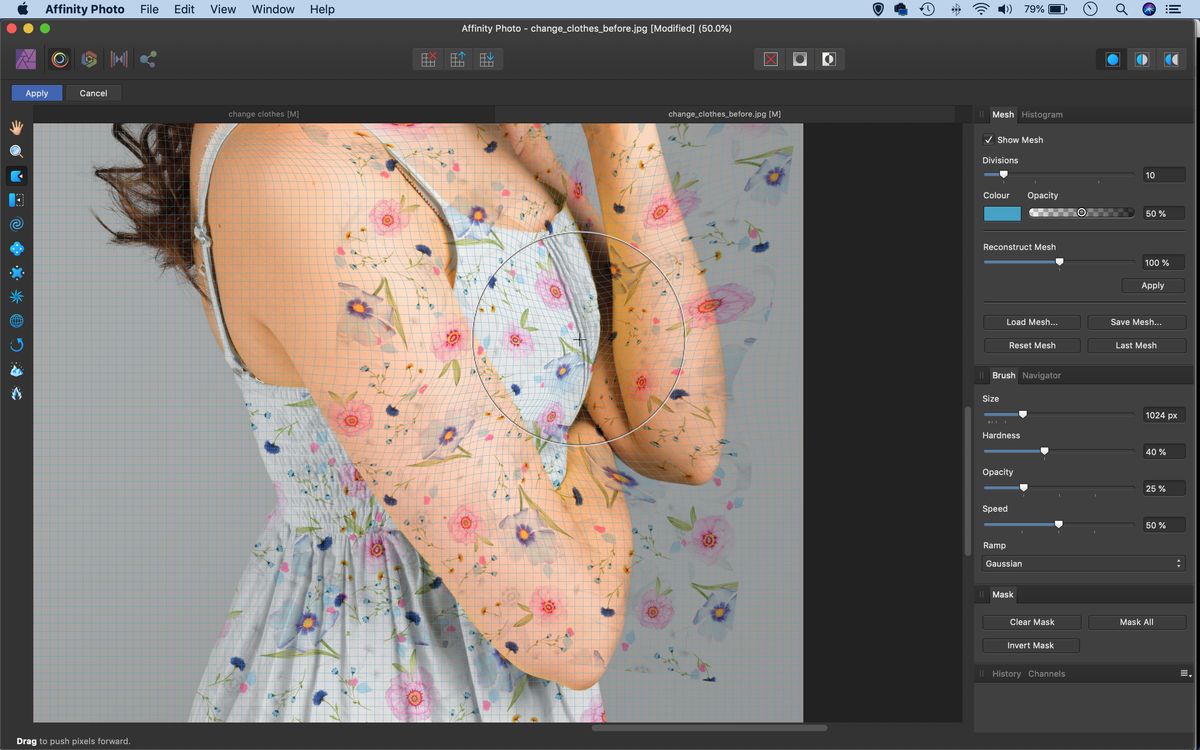Screen dimensions: 1200x750
Task: Switch to the Histogram tab
Action: [1041, 114]
